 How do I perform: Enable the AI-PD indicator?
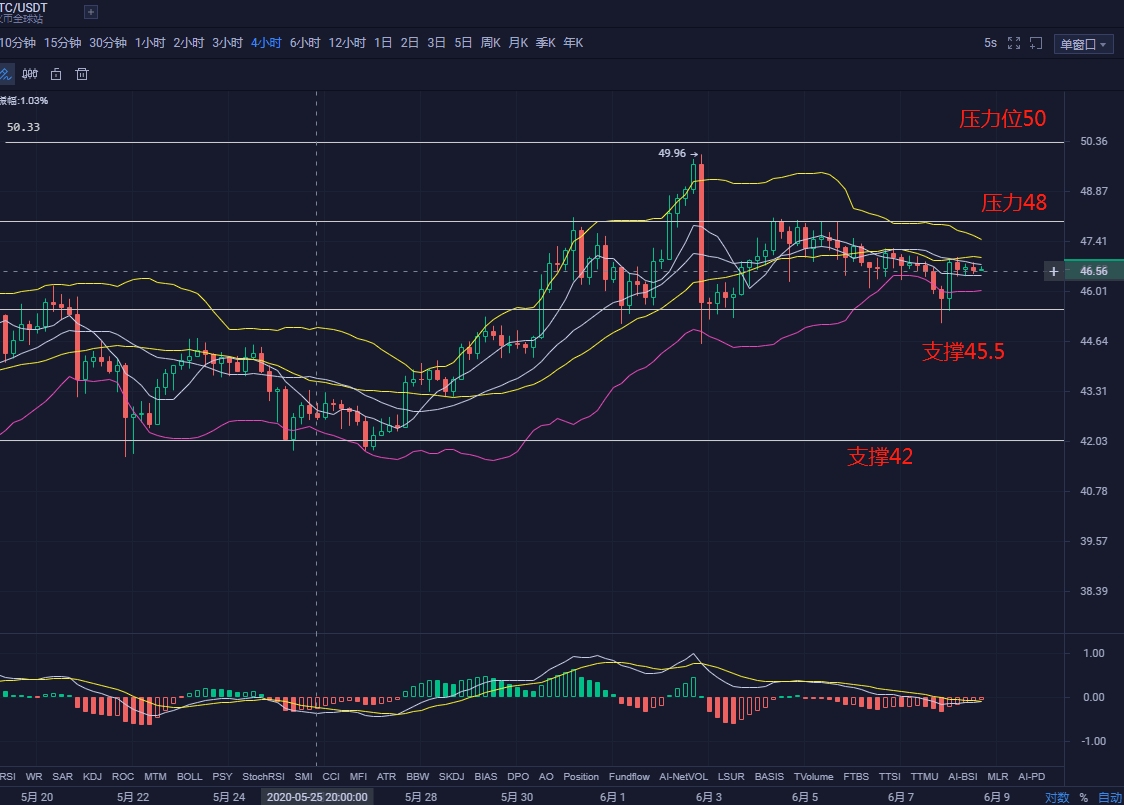pyautogui.click(x=1032, y=776)
